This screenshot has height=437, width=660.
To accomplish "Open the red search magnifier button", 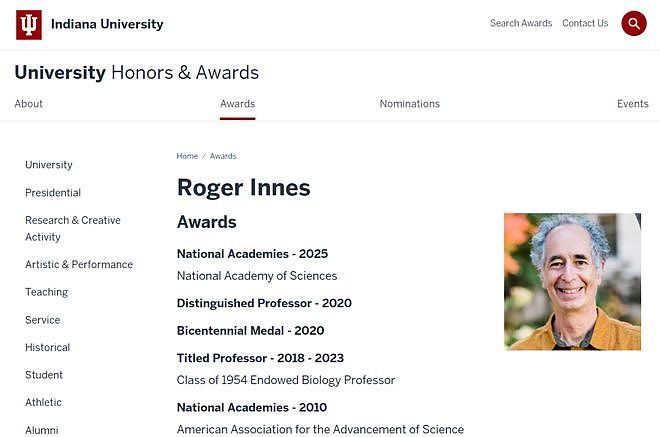I will [634, 24].
